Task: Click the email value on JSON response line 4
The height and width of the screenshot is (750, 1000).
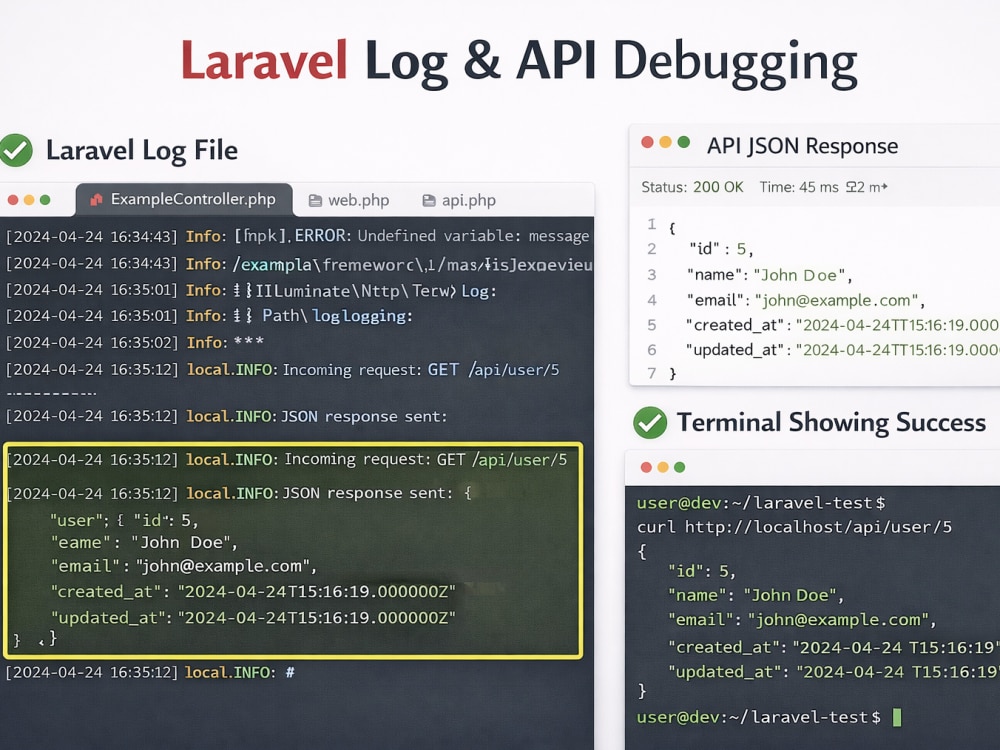Action: [x=839, y=300]
